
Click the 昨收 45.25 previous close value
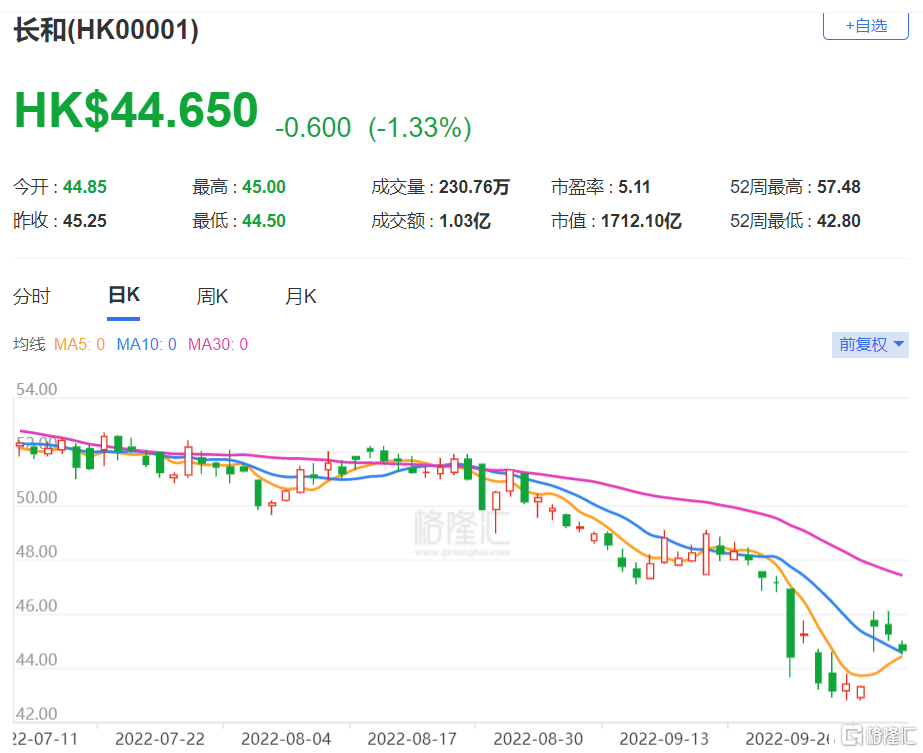[x=85, y=221]
